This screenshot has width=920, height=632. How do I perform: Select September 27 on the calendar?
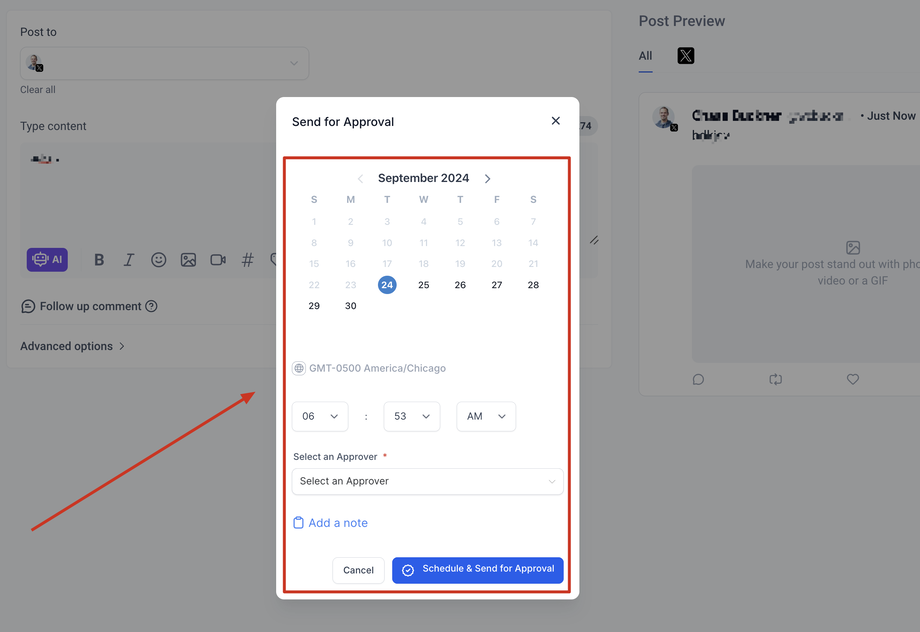[496, 285]
